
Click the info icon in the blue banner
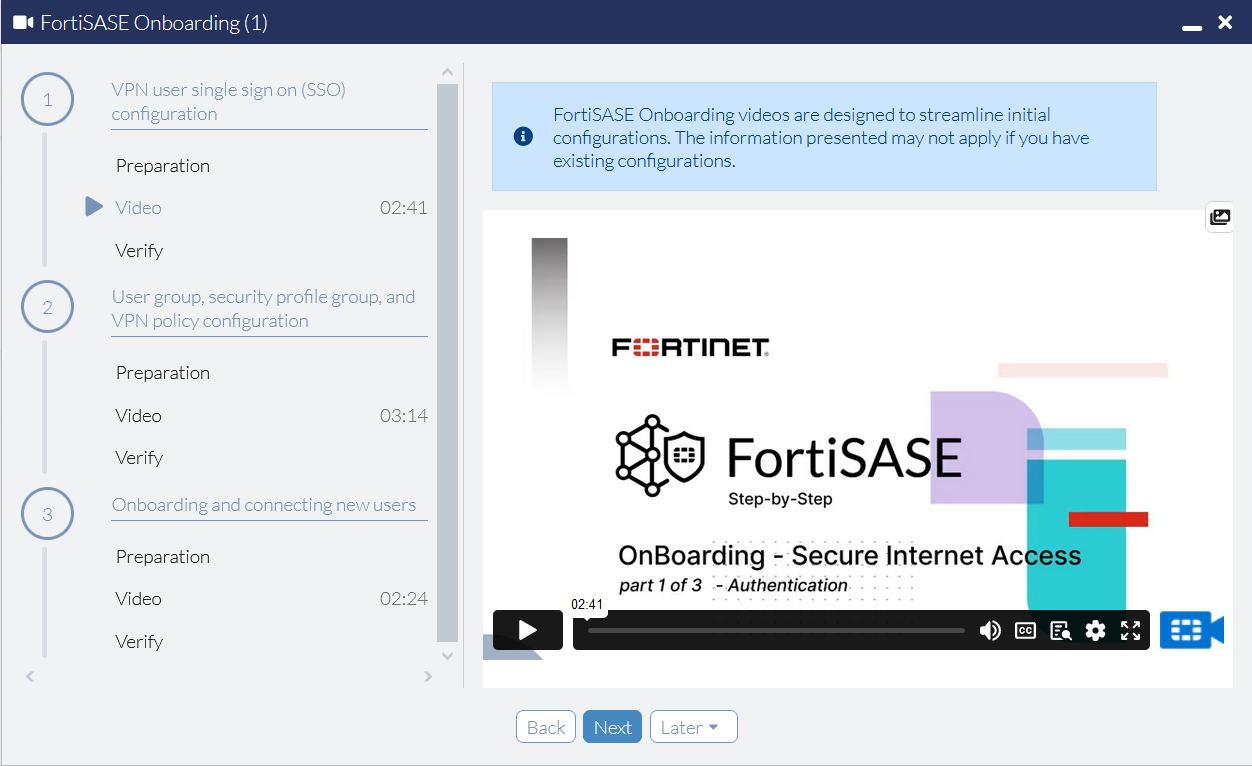pyautogui.click(x=522, y=137)
